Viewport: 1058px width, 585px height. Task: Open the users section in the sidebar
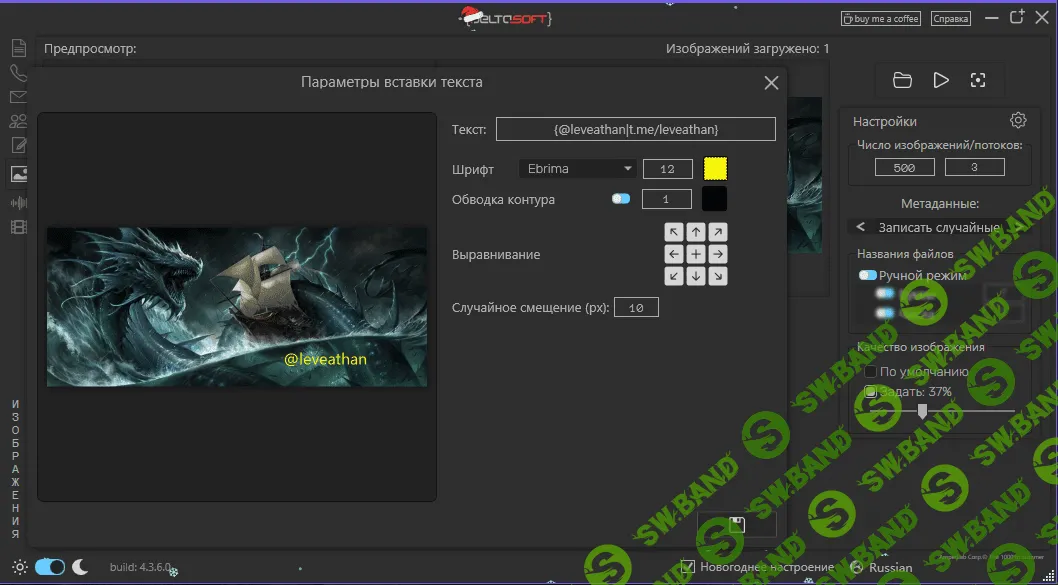(x=18, y=121)
